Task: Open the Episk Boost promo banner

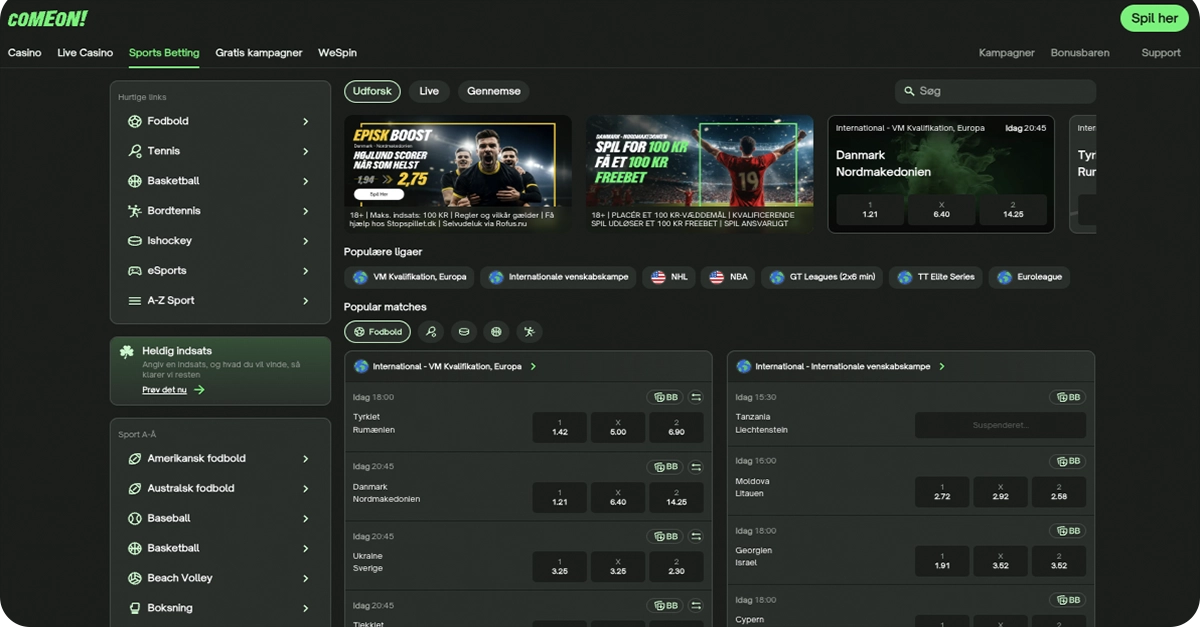Action: (458, 174)
